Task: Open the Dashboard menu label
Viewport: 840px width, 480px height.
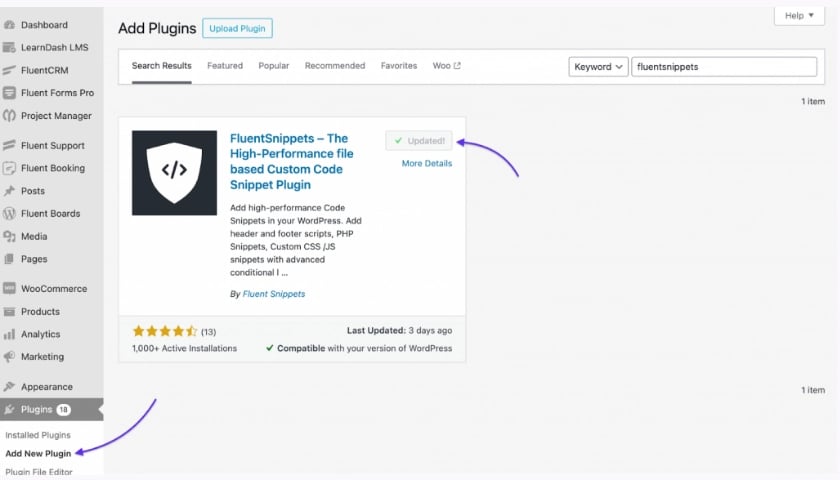Action: click(x=44, y=25)
